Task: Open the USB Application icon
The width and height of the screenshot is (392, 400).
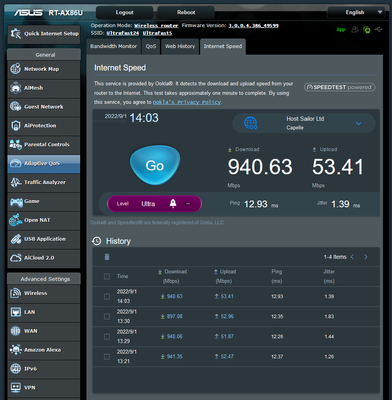Action: click(15, 239)
